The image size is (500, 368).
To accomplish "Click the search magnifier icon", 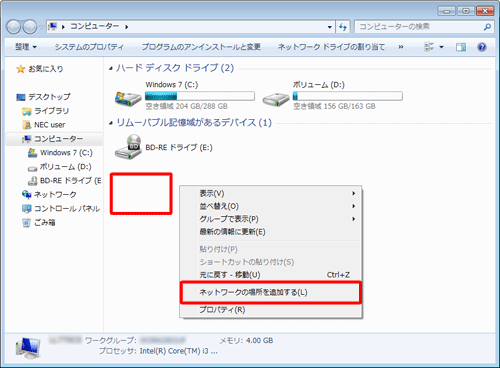I will pos(487,27).
